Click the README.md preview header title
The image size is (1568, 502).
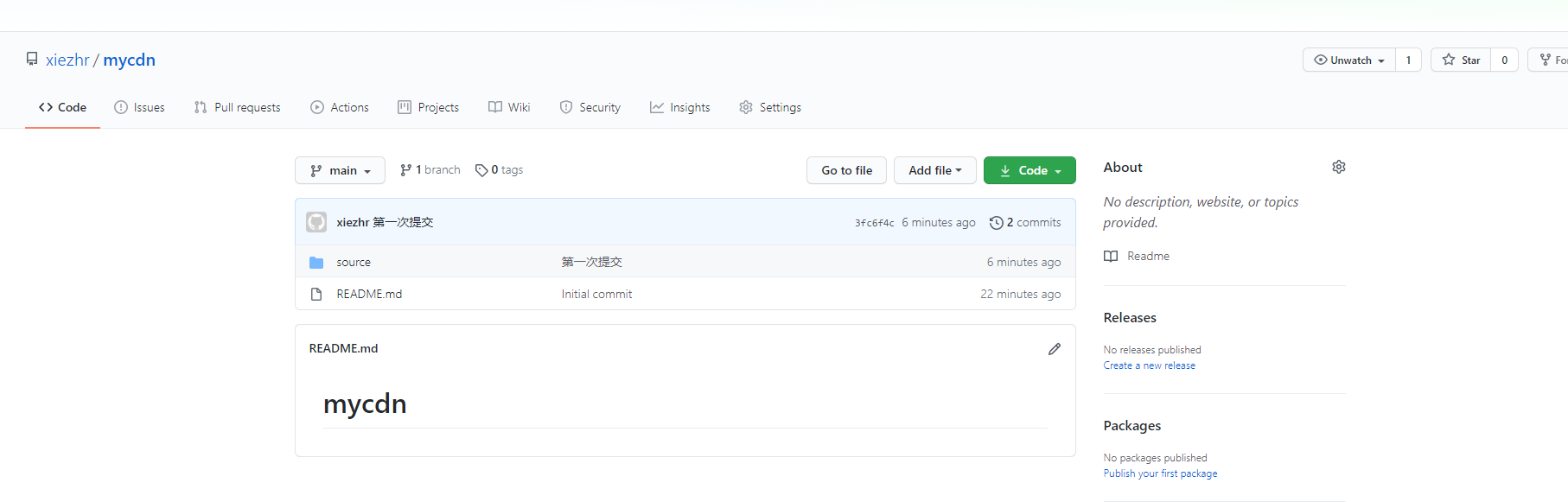click(x=343, y=348)
